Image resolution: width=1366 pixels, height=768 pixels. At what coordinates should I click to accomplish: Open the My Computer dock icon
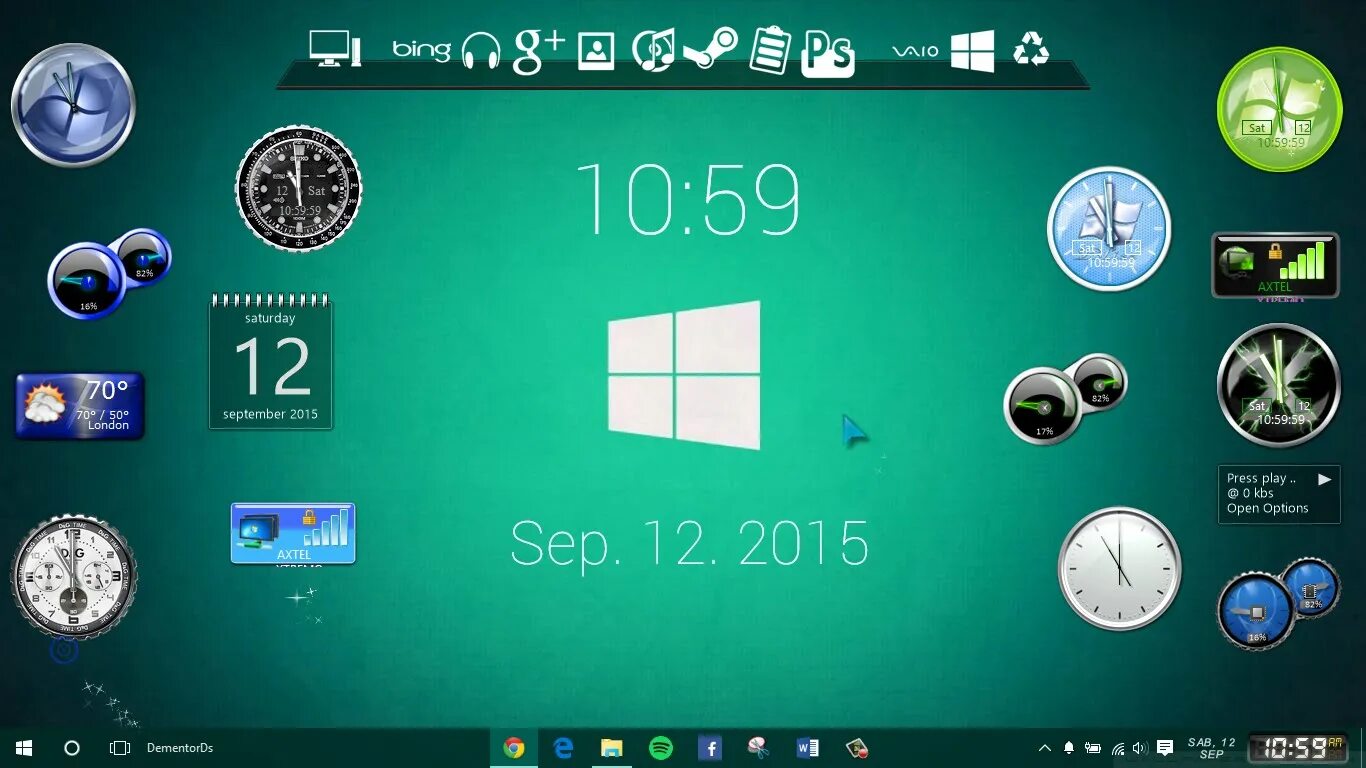coord(334,48)
